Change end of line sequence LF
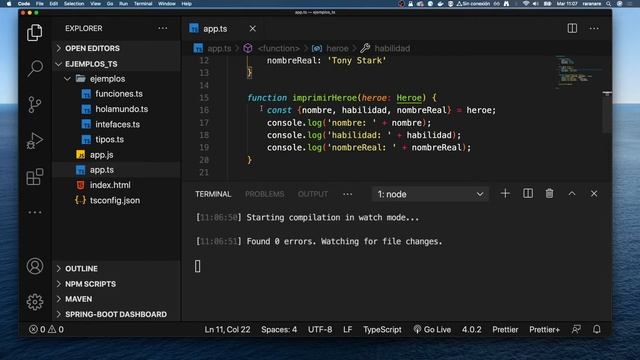This screenshot has width=640, height=360. [348, 329]
